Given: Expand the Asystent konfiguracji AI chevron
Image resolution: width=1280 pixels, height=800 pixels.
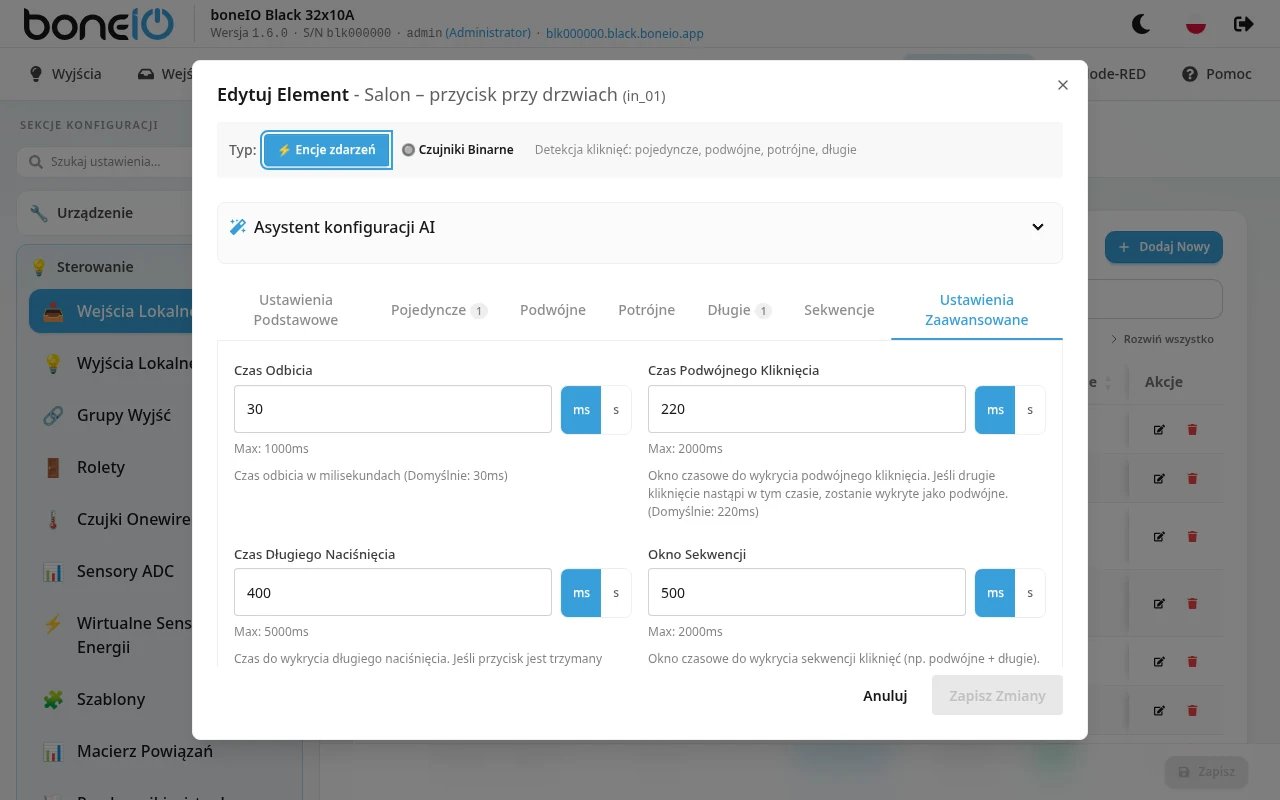Looking at the screenshot, I should point(1038,227).
